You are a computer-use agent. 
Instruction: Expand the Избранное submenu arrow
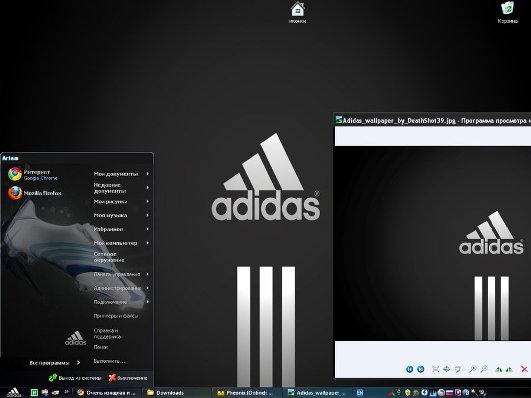coord(148,229)
